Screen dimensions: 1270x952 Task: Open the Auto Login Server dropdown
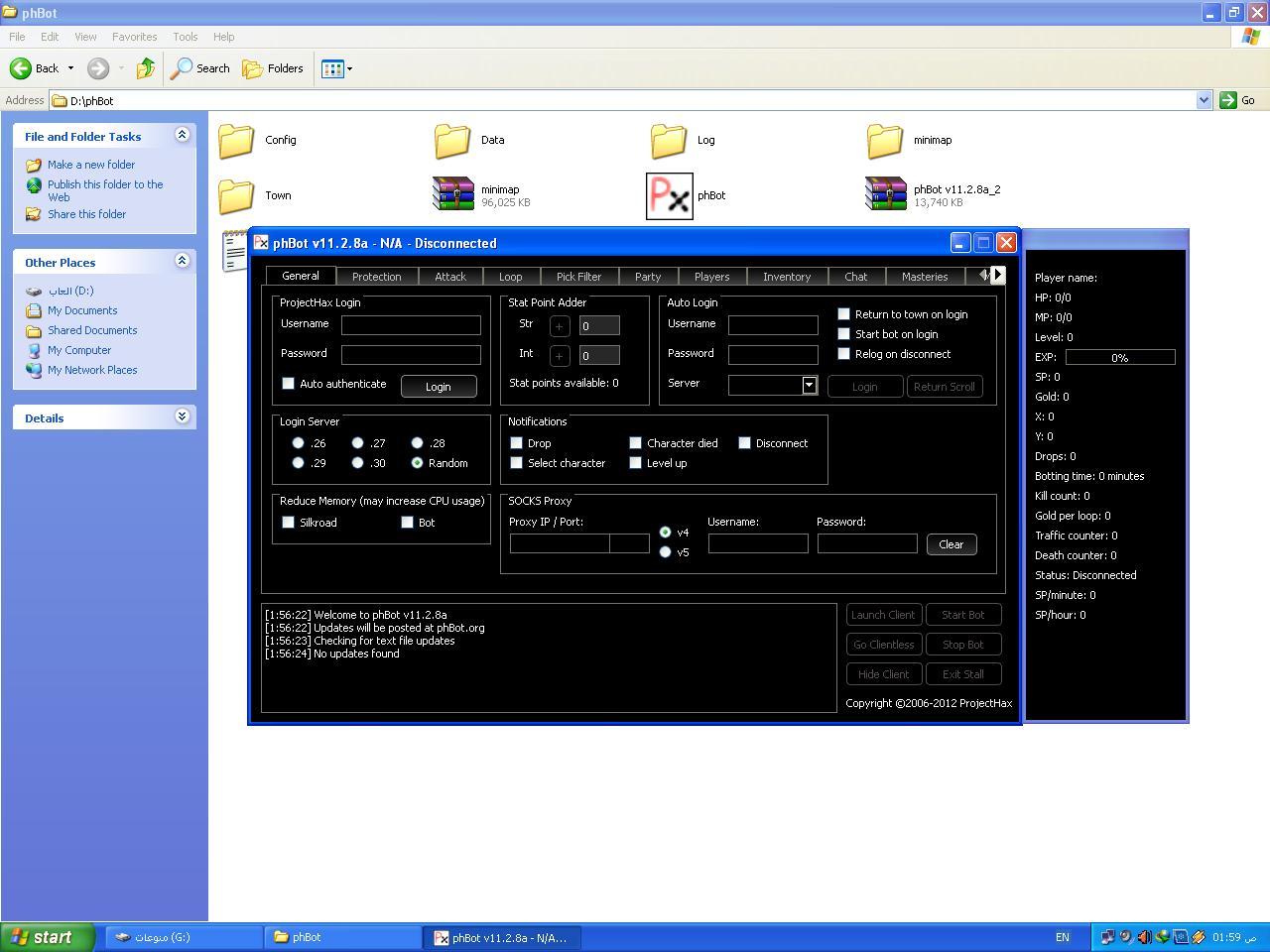pyautogui.click(x=809, y=385)
